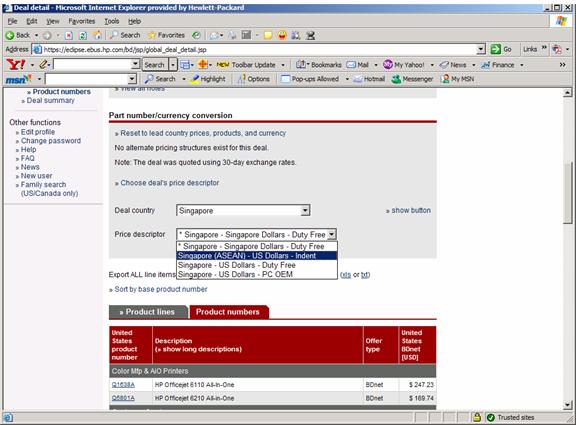576x425 pixels.
Task: Switch to the Product numbers tab
Action: [x=228, y=312]
